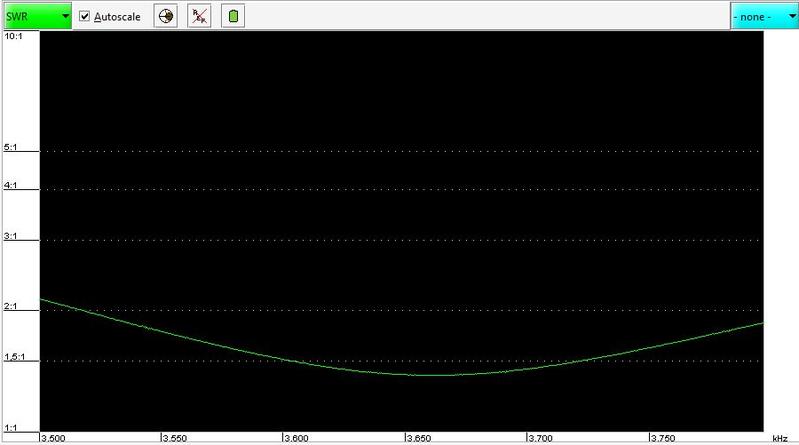The height and width of the screenshot is (445, 799).
Task: Open the SWR trace type dropdown
Action: tap(37, 16)
